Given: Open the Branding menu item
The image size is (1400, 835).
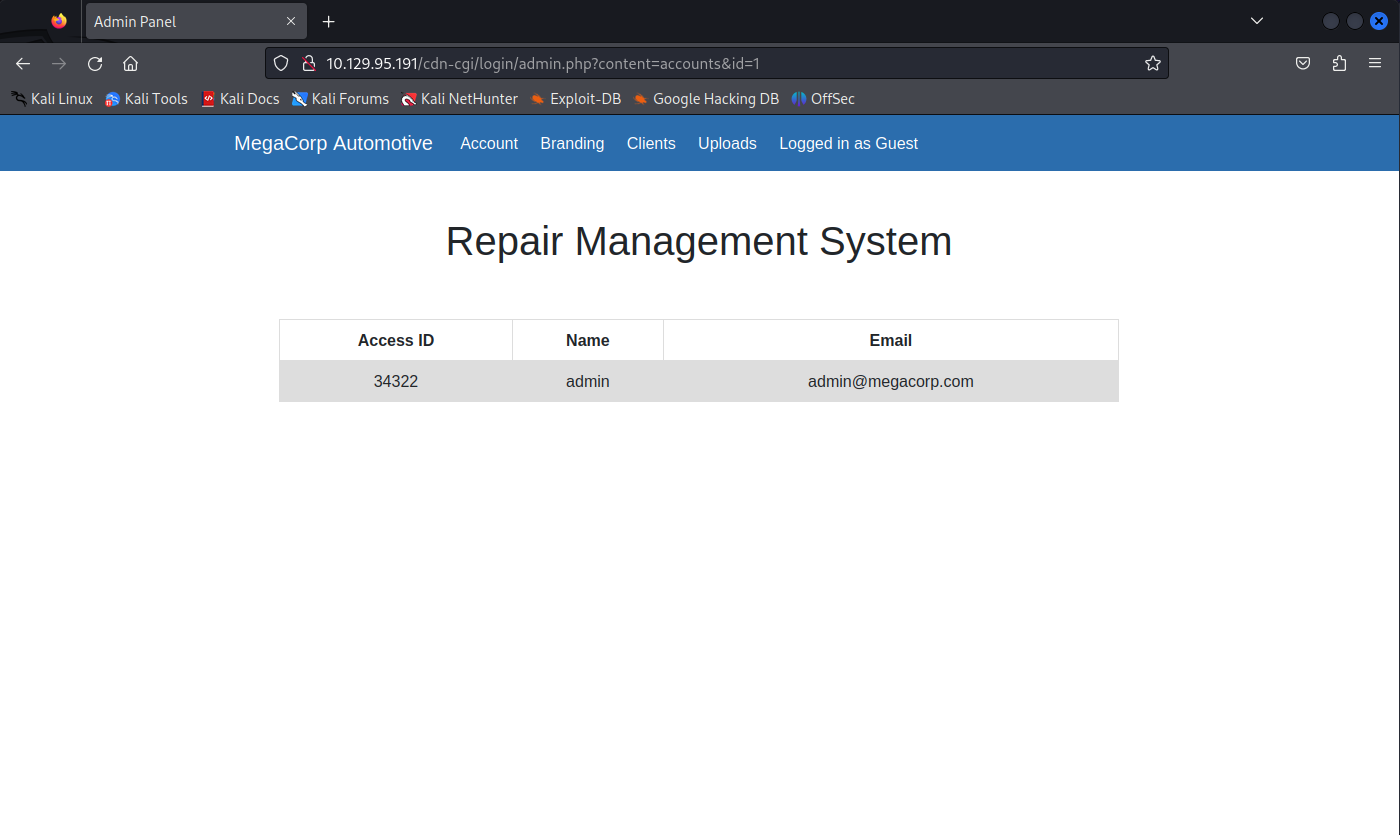Looking at the screenshot, I should 572,143.
